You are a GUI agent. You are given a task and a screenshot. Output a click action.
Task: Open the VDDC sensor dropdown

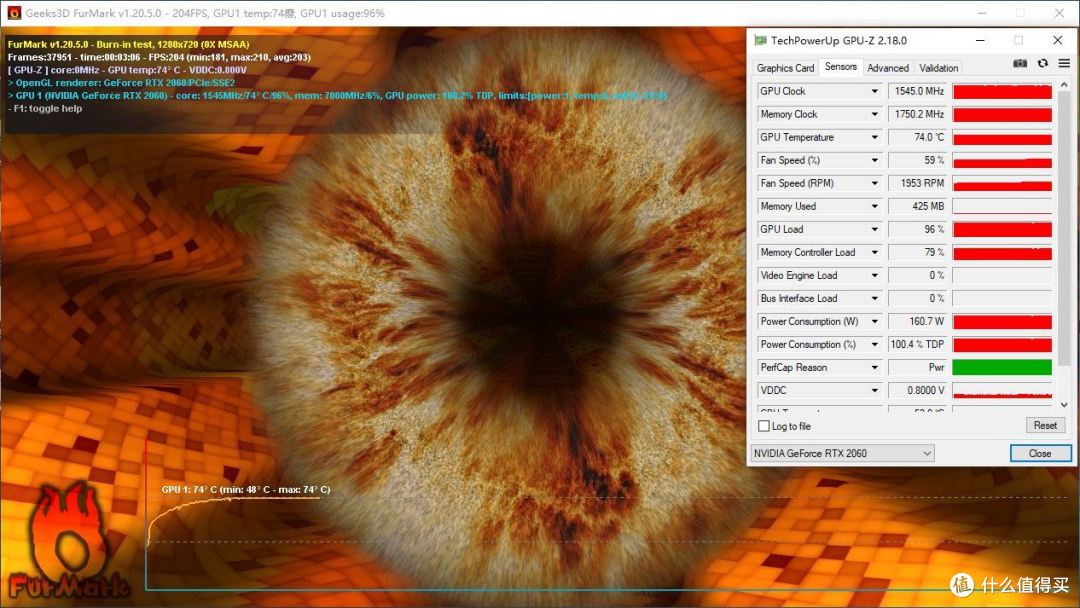[874, 390]
